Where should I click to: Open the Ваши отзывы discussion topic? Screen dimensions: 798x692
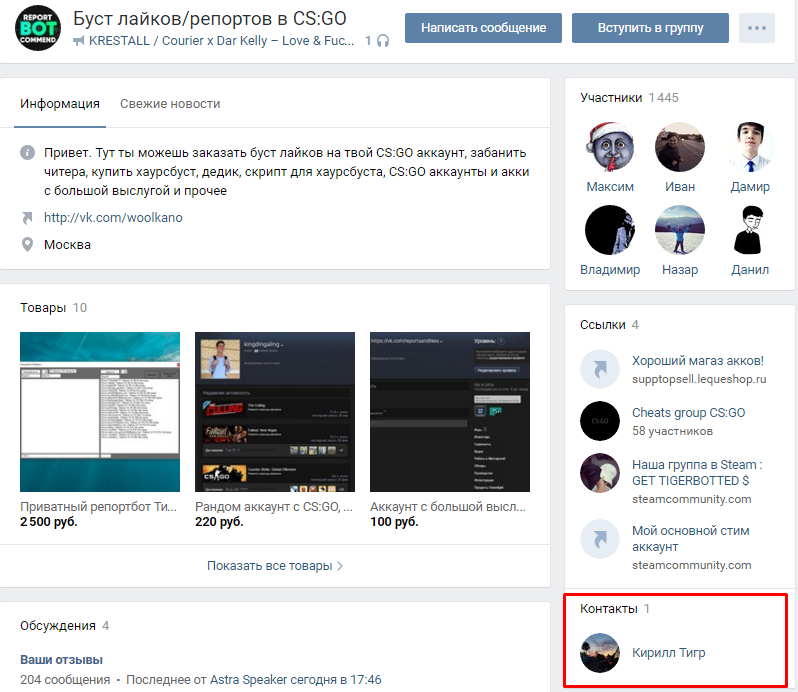point(62,660)
